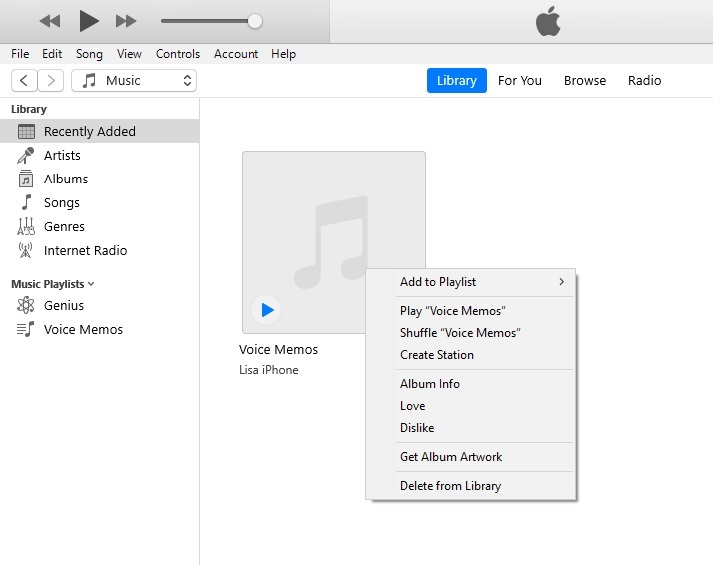
Task: Open the Help menu
Action: 283,54
